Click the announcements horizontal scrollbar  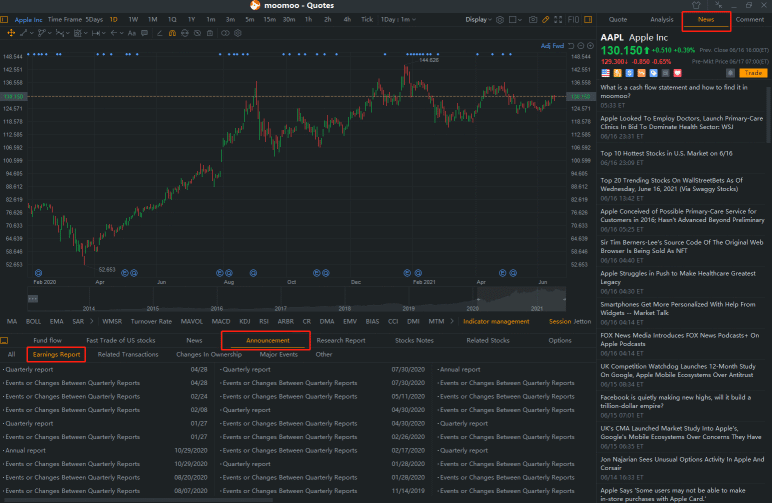point(137,500)
